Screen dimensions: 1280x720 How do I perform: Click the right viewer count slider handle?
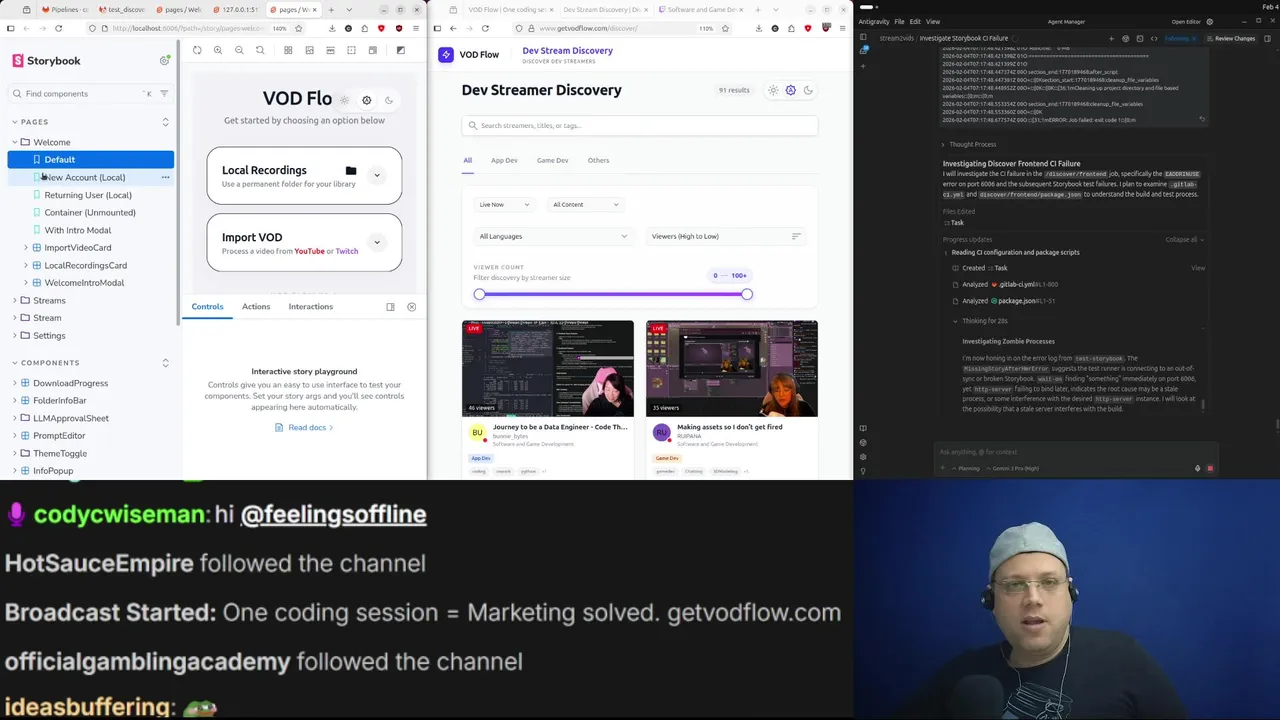click(x=747, y=294)
